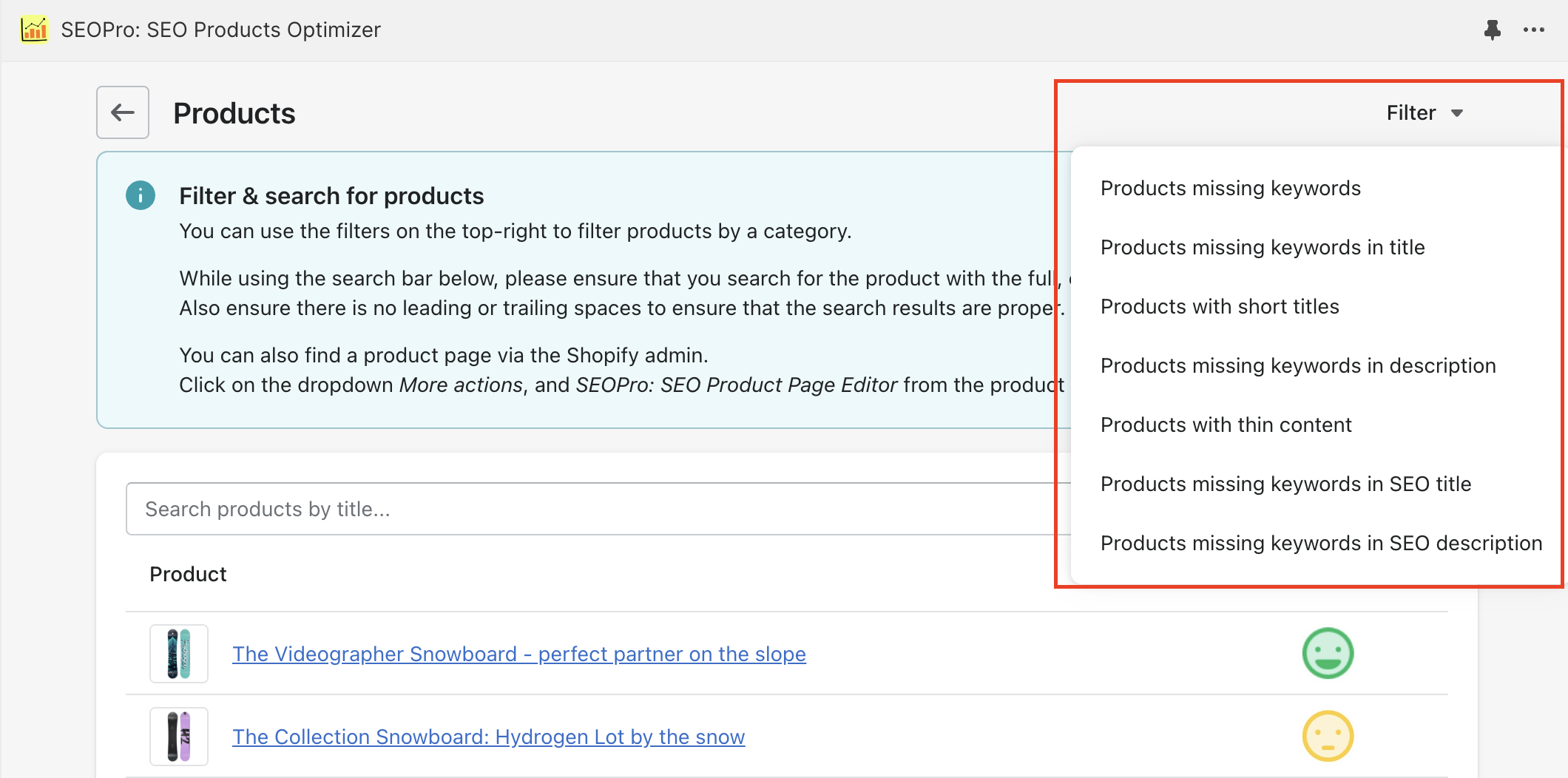Click the Search products by title field
The width and height of the screenshot is (1568, 778).
click(x=592, y=509)
